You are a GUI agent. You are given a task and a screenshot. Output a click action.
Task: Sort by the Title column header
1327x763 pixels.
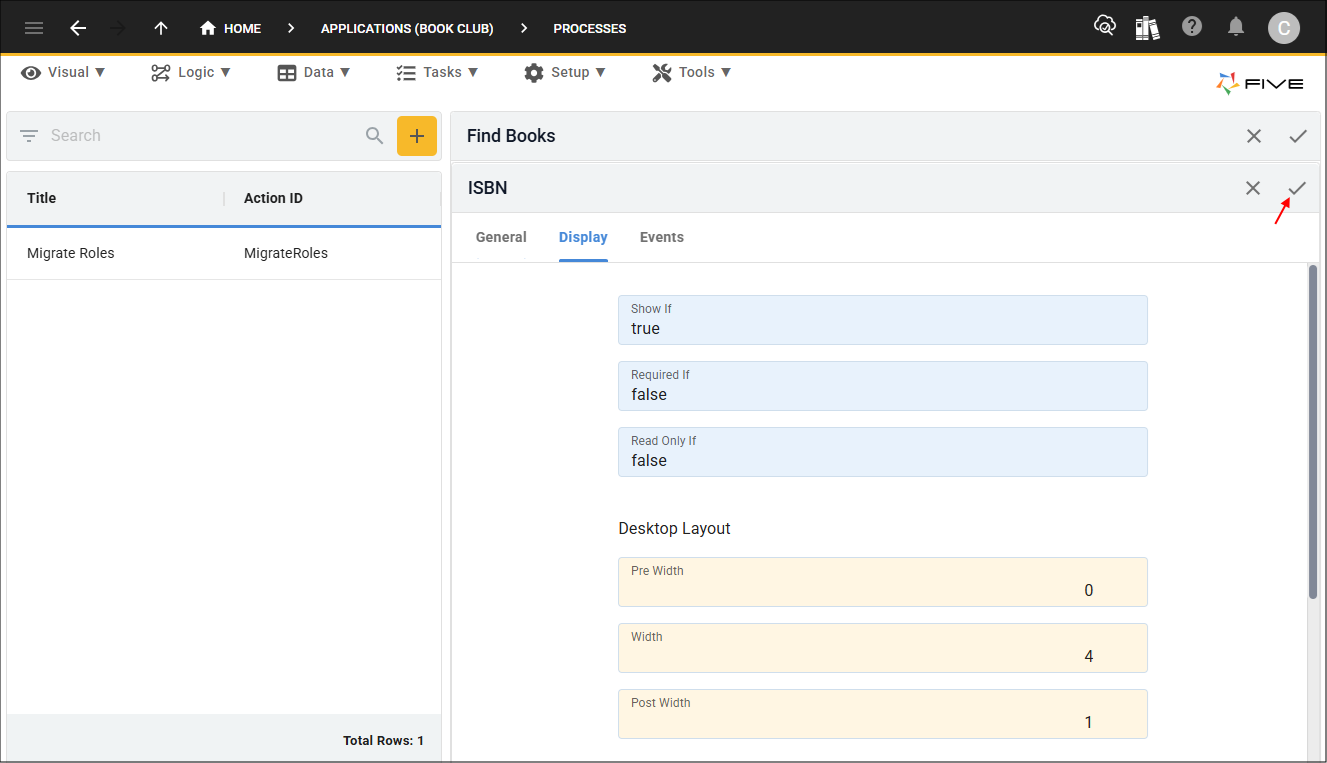(42, 198)
